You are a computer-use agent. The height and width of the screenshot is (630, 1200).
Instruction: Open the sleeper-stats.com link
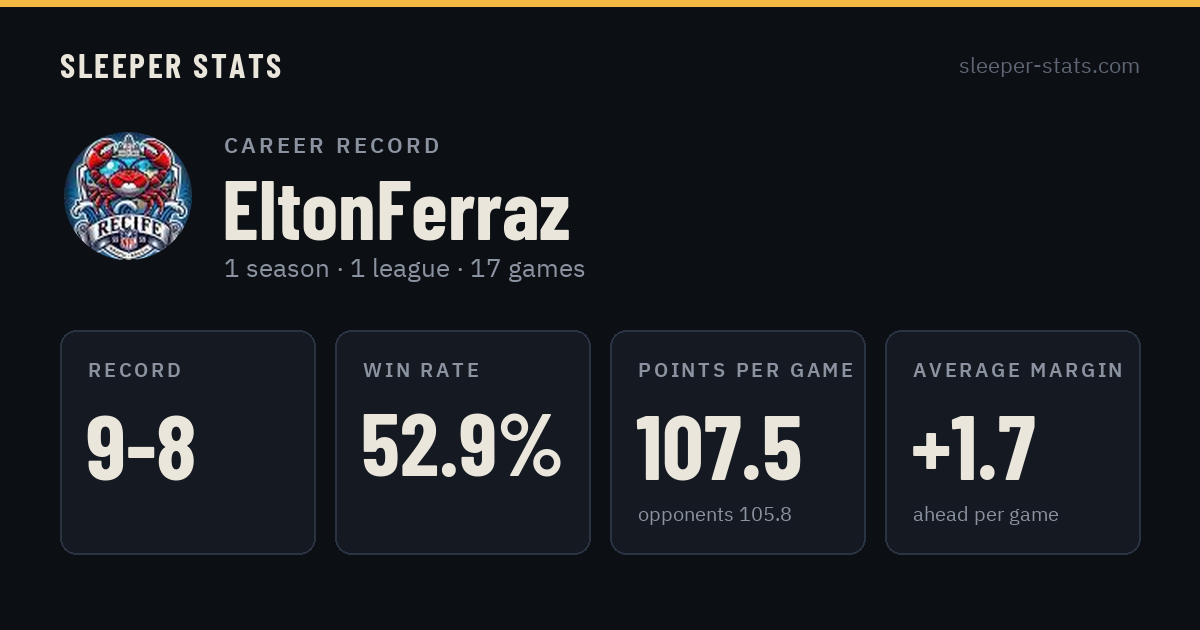click(1049, 66)
